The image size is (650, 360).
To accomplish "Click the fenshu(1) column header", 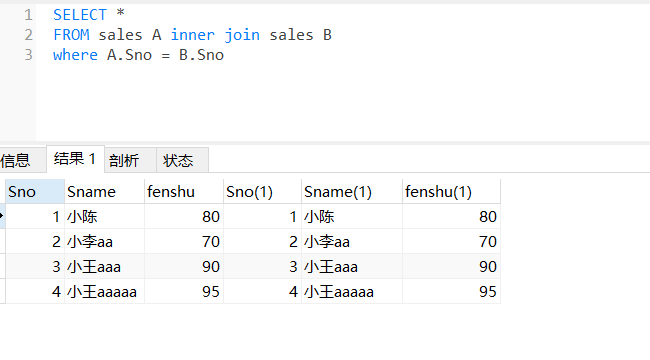I will click(451, 192).
